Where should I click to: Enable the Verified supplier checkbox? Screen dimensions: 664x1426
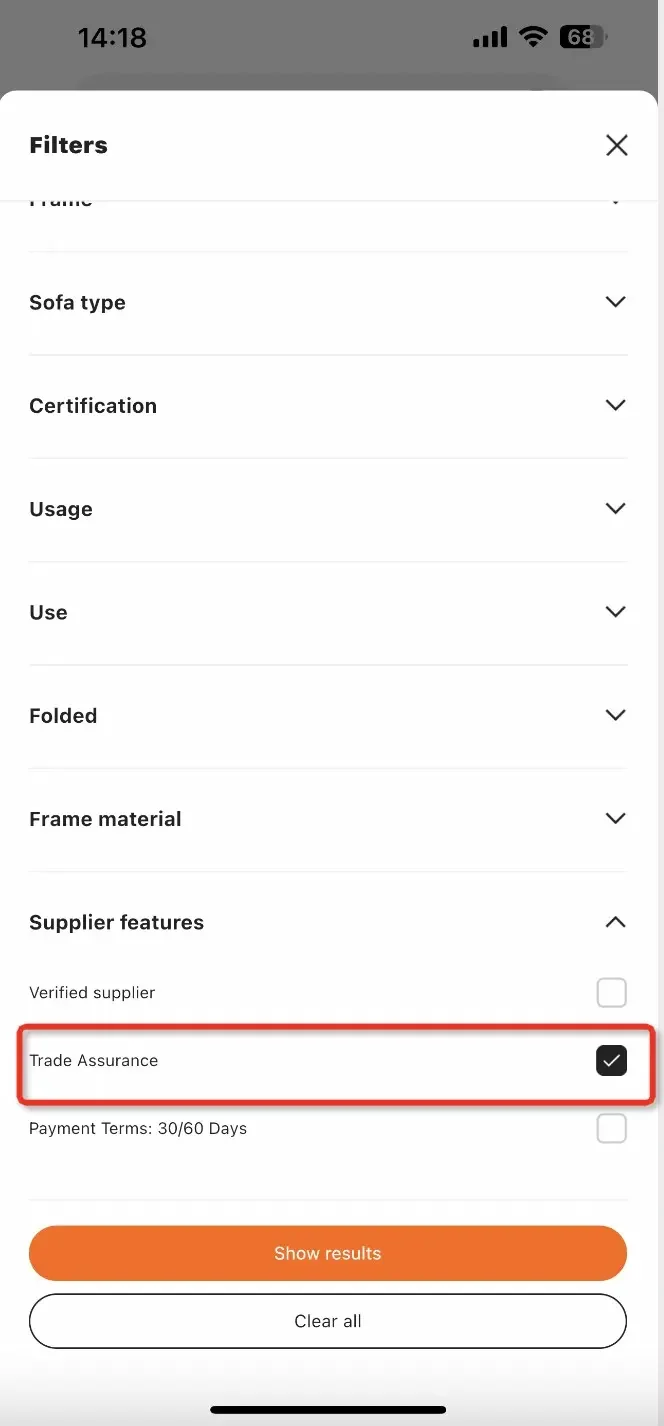click(x=611, y=992)
